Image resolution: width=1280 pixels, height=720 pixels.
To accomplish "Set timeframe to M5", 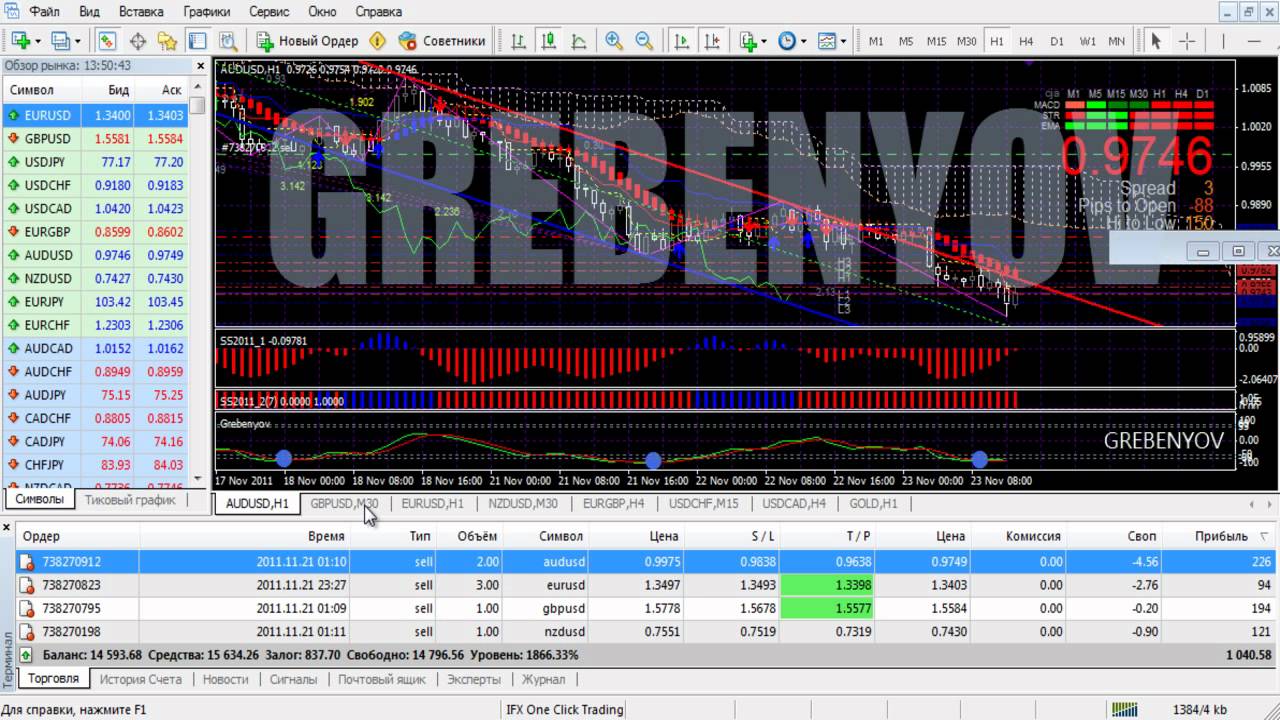I will (x=906, y=41).
